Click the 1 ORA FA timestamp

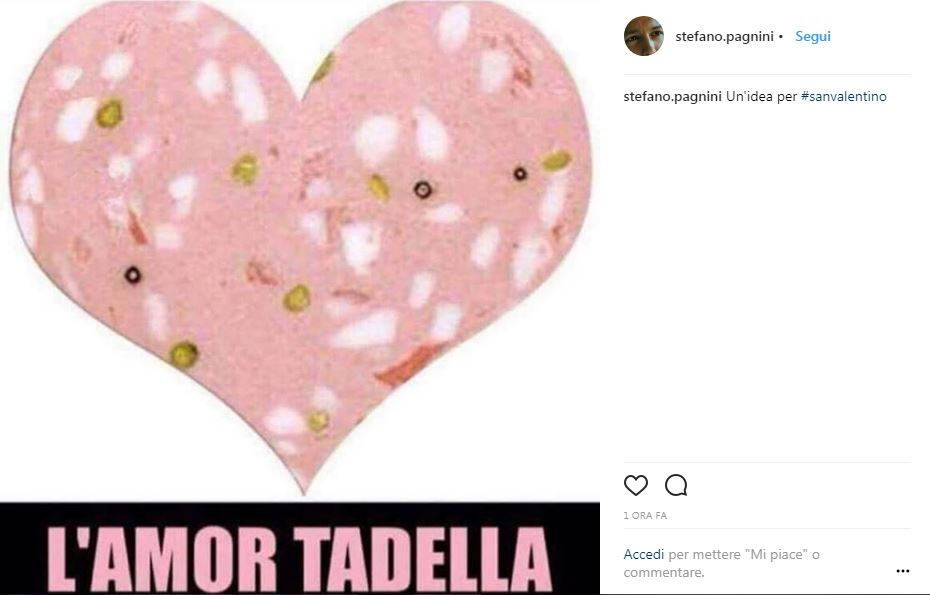coord(645,516)
